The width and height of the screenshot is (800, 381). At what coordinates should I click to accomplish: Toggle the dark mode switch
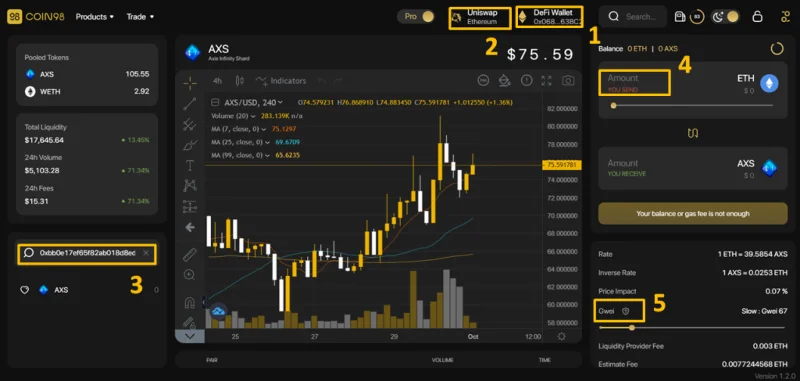727,17
